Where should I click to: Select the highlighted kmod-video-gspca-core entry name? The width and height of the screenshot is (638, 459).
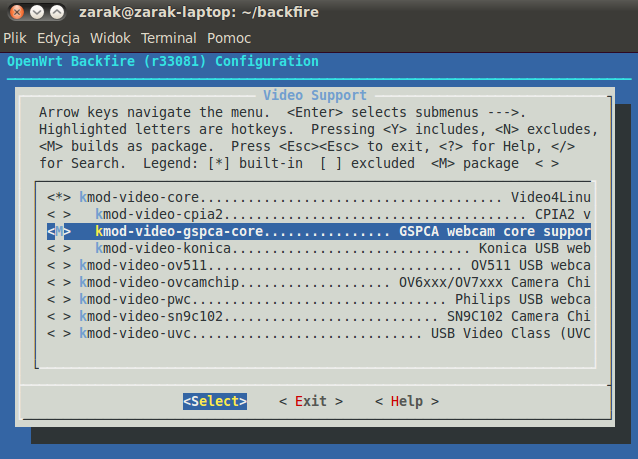tap(179, 232)
